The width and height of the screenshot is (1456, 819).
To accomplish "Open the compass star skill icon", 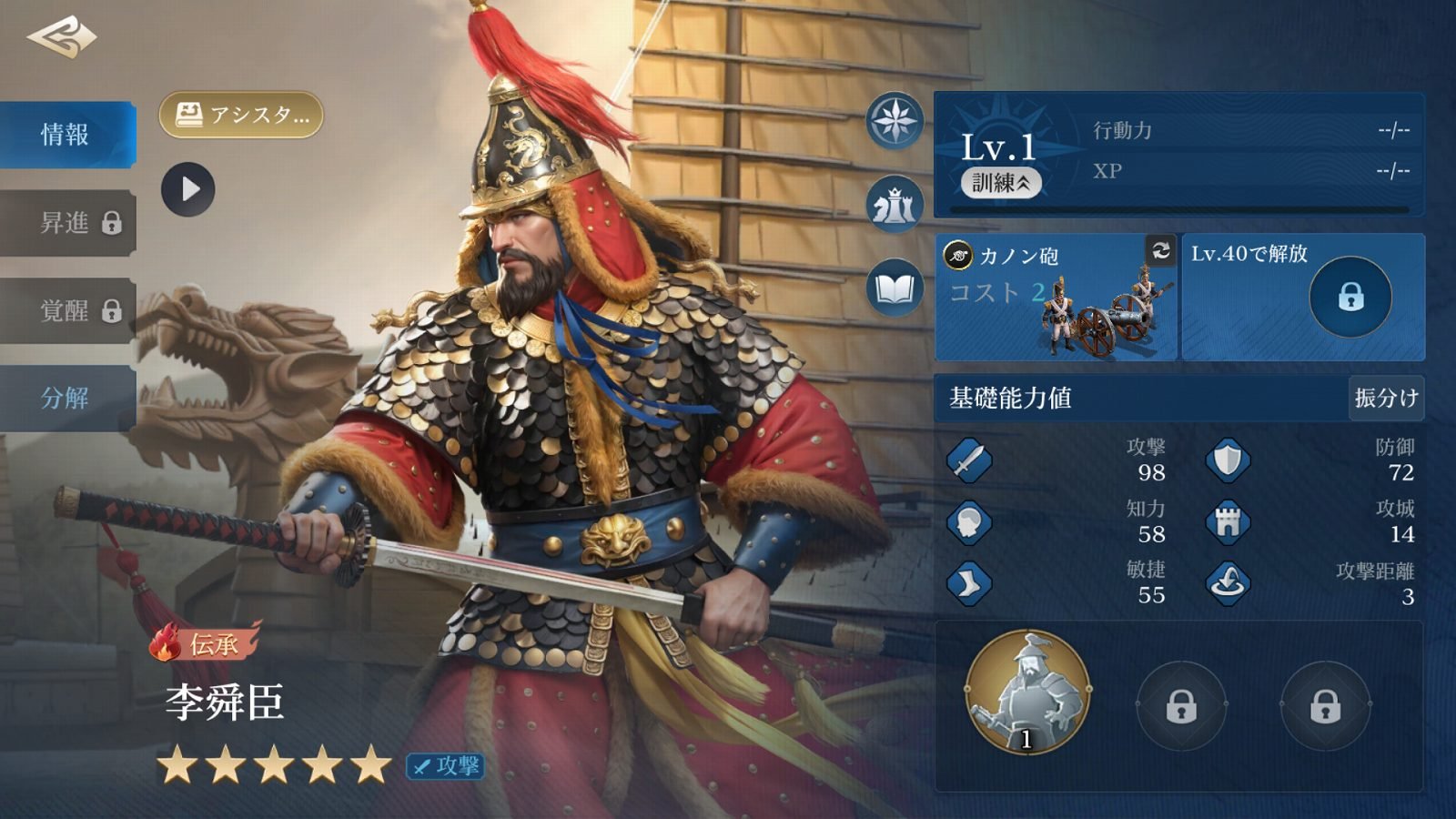I will (x=895, y=120).
